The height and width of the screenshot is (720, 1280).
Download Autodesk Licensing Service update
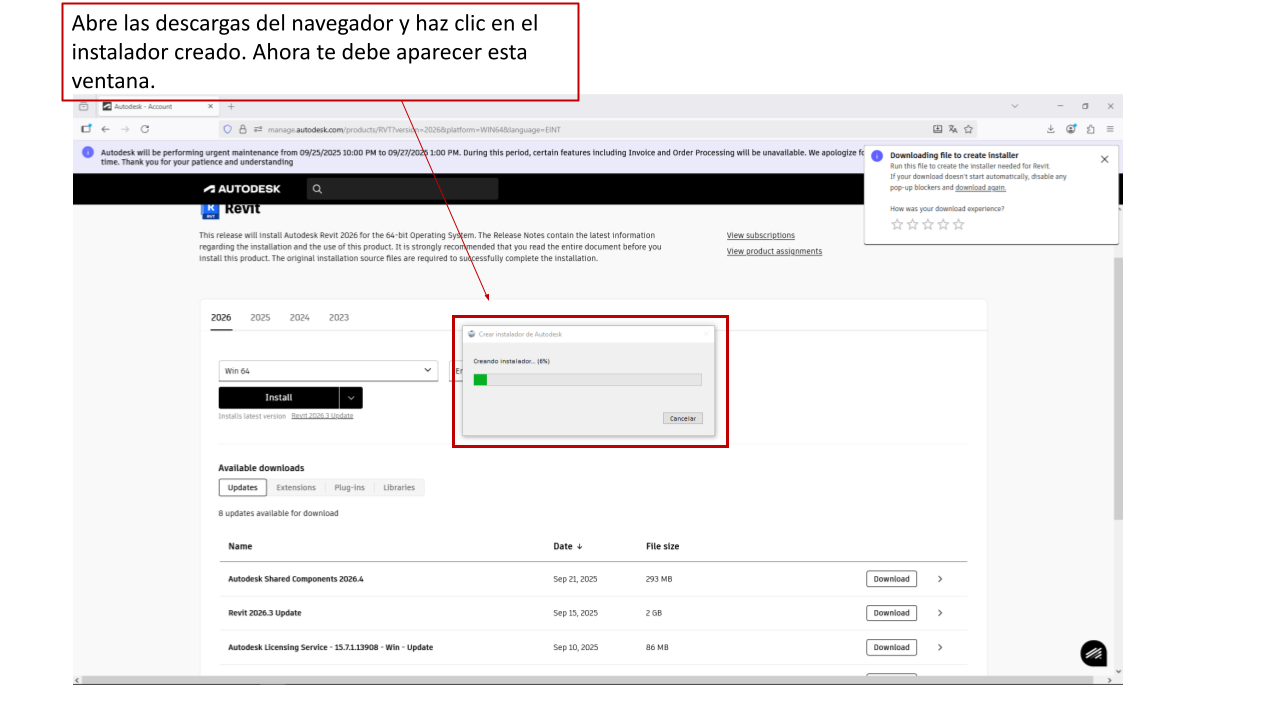point(891,647)
